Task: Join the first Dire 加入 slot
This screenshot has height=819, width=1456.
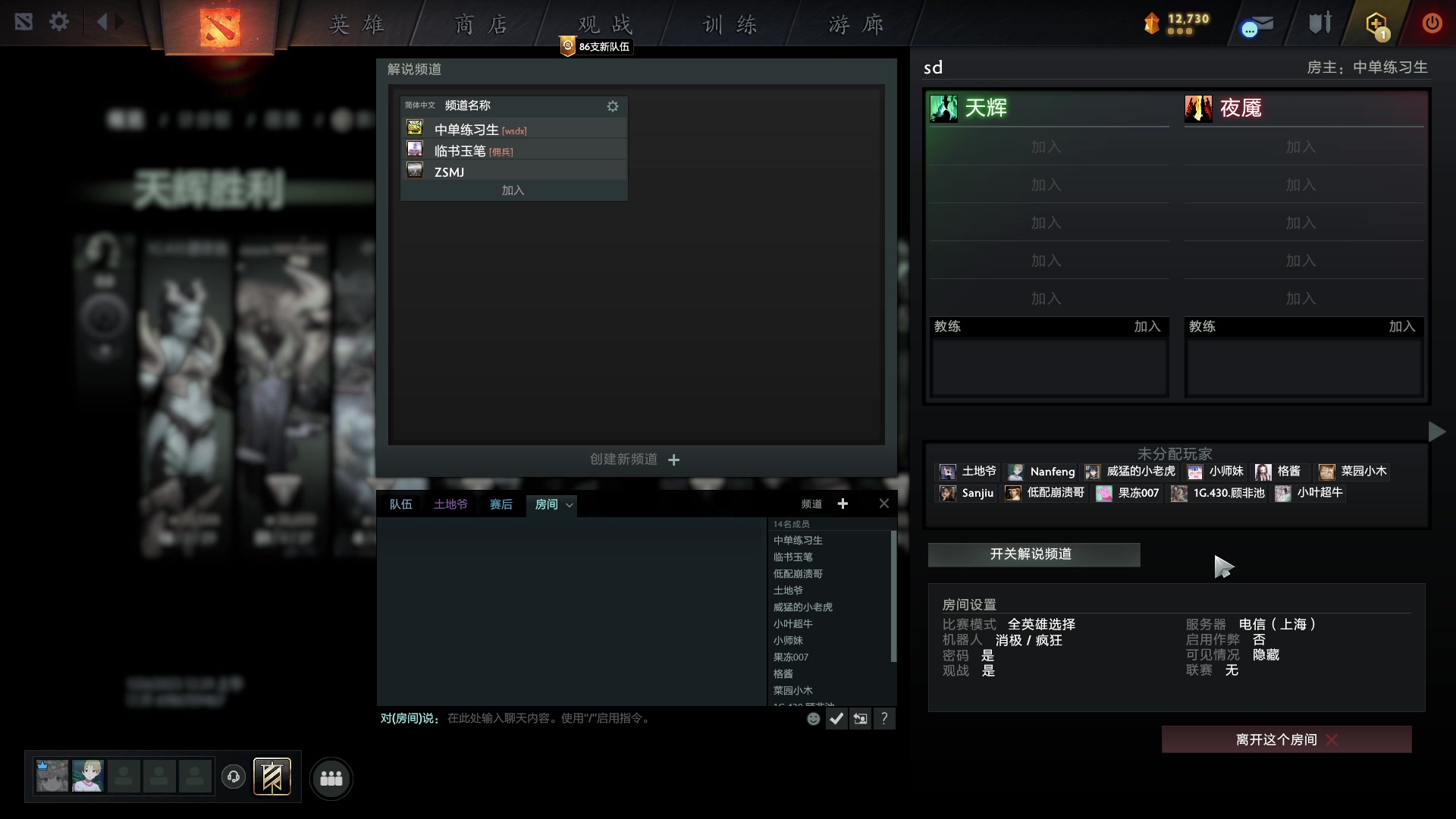Action: (x=1301, y=147)
